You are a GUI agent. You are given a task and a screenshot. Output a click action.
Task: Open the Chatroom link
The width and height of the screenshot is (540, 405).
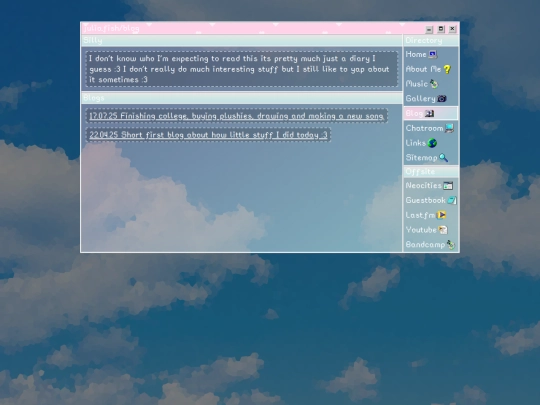[424, 128]
